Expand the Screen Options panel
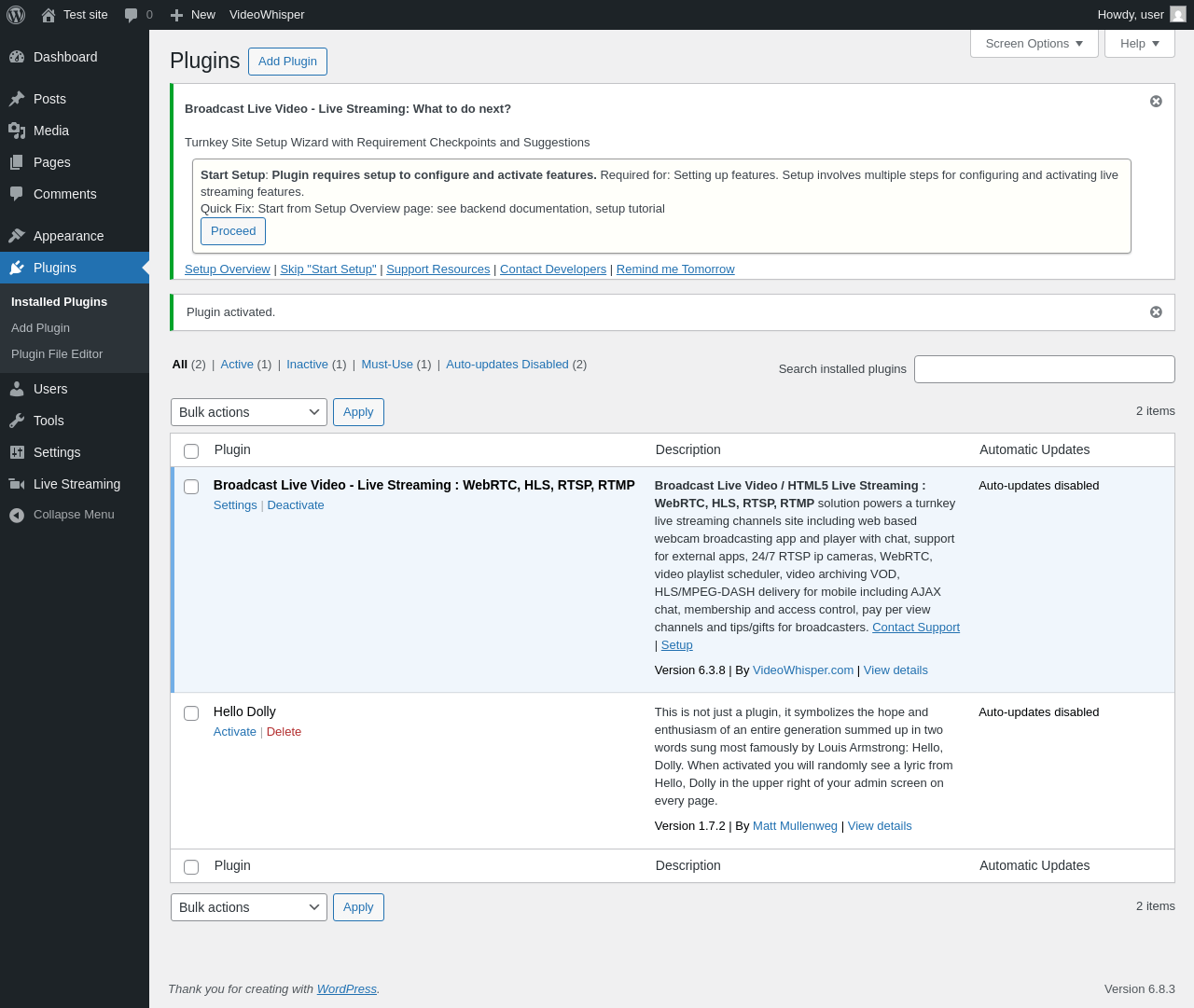The image size is (1194, 1008). click(x=1034, y=44)
